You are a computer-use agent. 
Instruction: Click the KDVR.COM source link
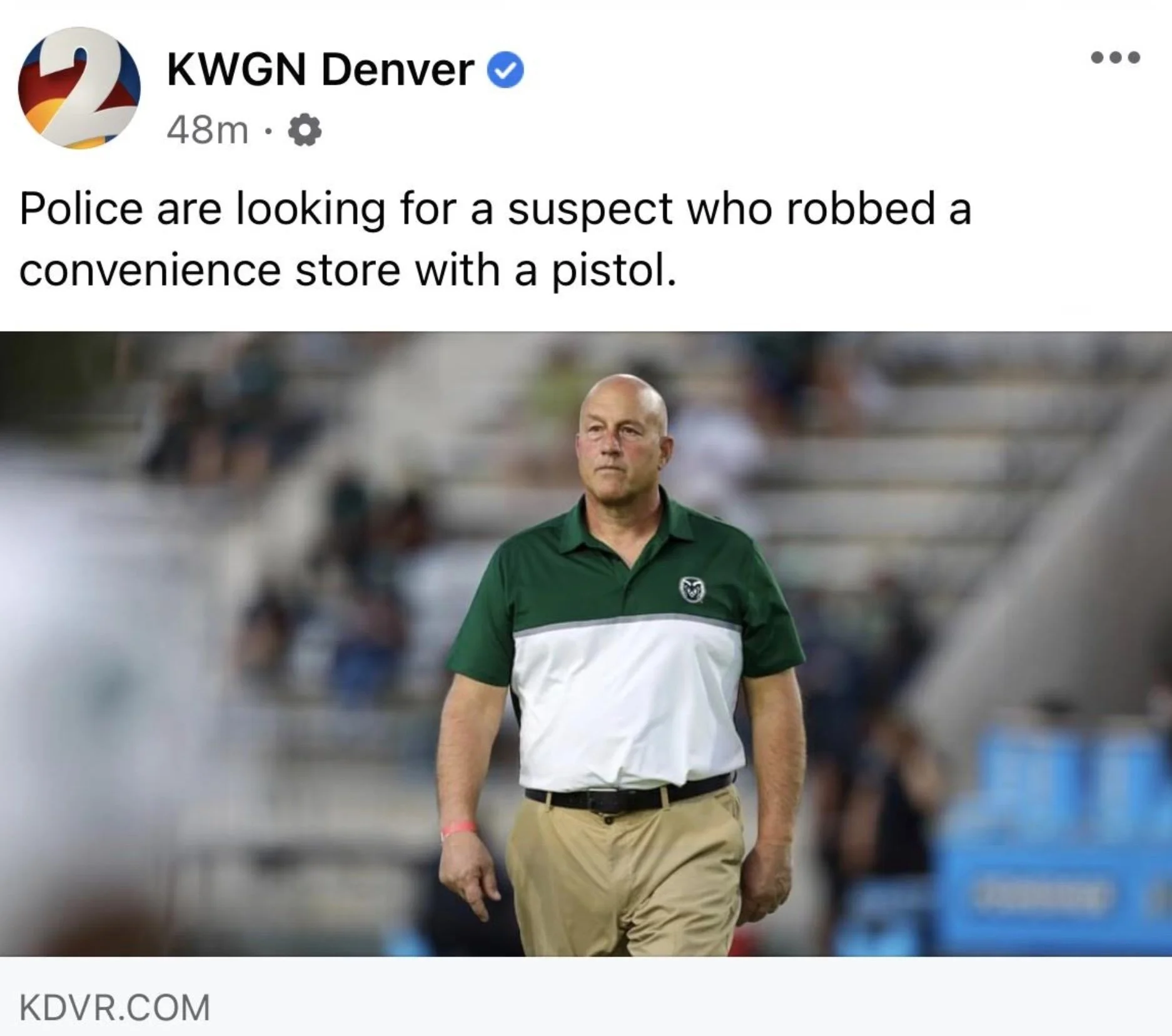coord(115,1007)
